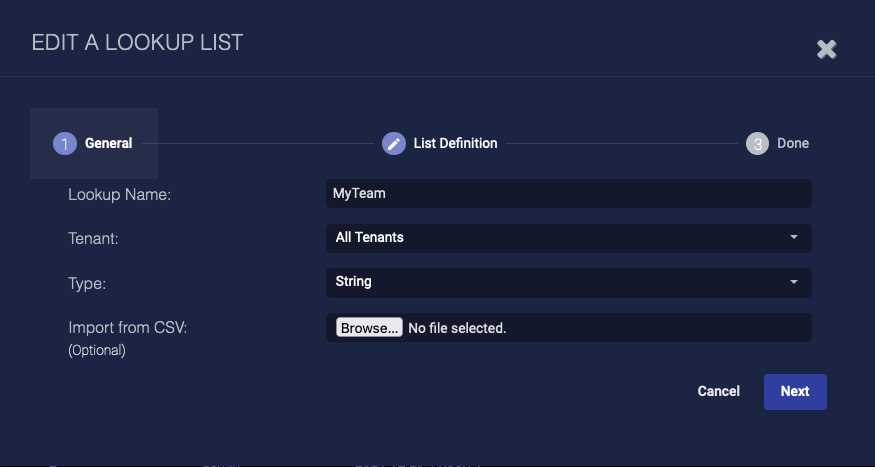This screenshot has height=467, width=875.
Task: Click into the Lookup Name field
Action: pyautogui.click(x=568, y=194)
